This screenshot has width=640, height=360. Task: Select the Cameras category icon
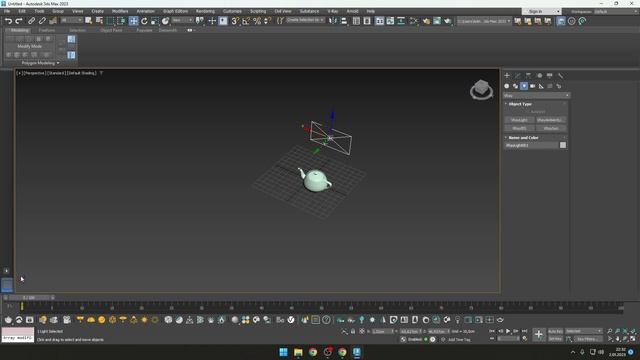point(533,86)
